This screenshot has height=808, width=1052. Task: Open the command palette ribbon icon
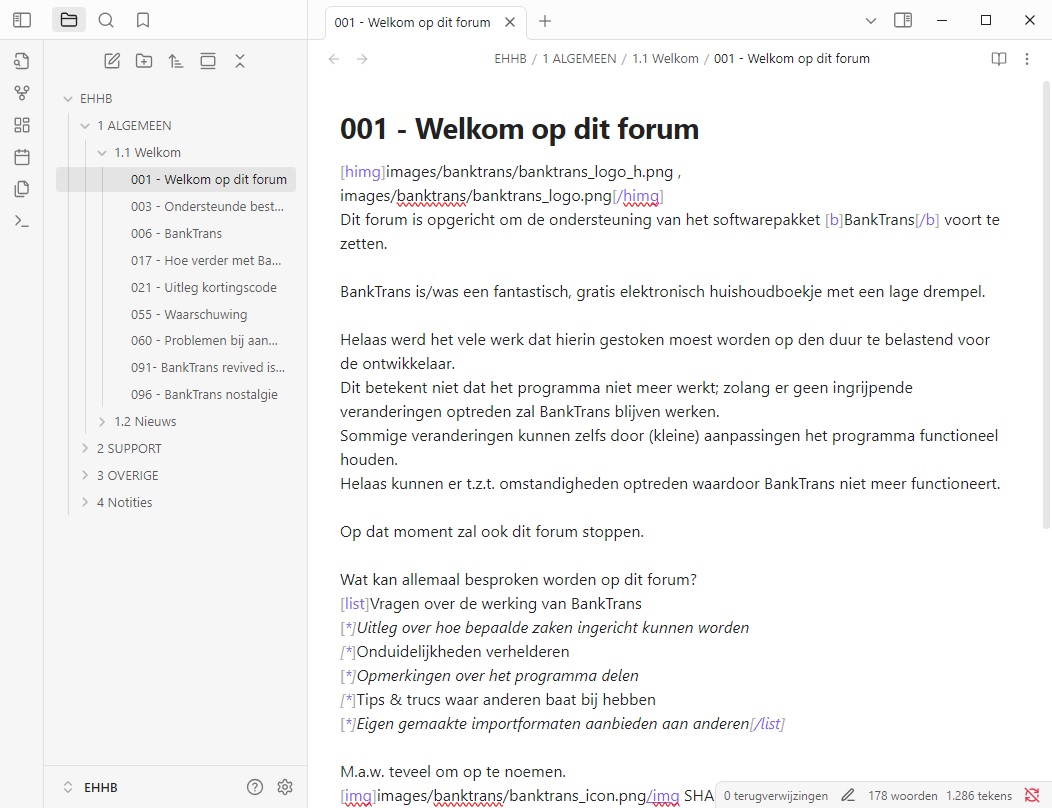(x=22, y=221)
